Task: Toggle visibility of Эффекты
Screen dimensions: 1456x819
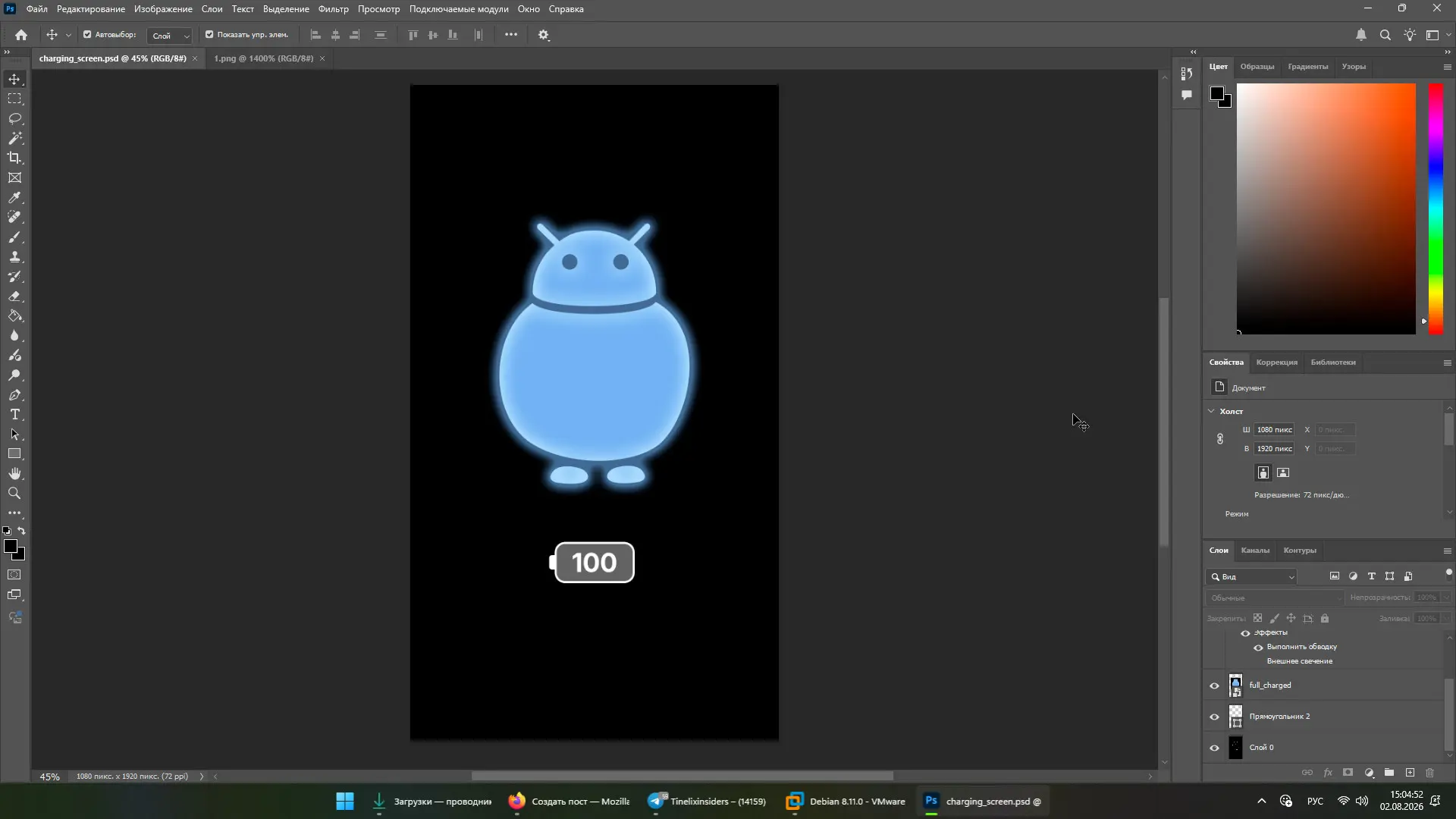Action: 1245,633
